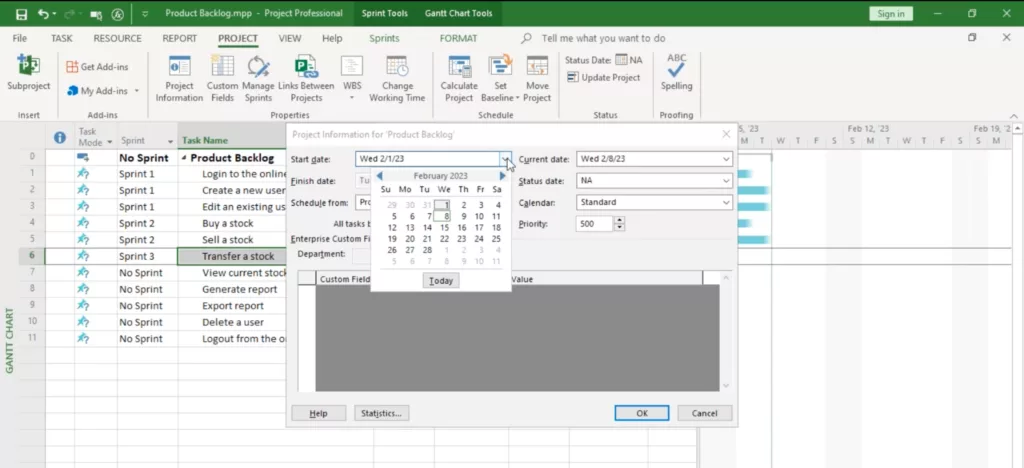Select the Delete a user task
Screen dimensions: 1024x468
tap(232, 322)
